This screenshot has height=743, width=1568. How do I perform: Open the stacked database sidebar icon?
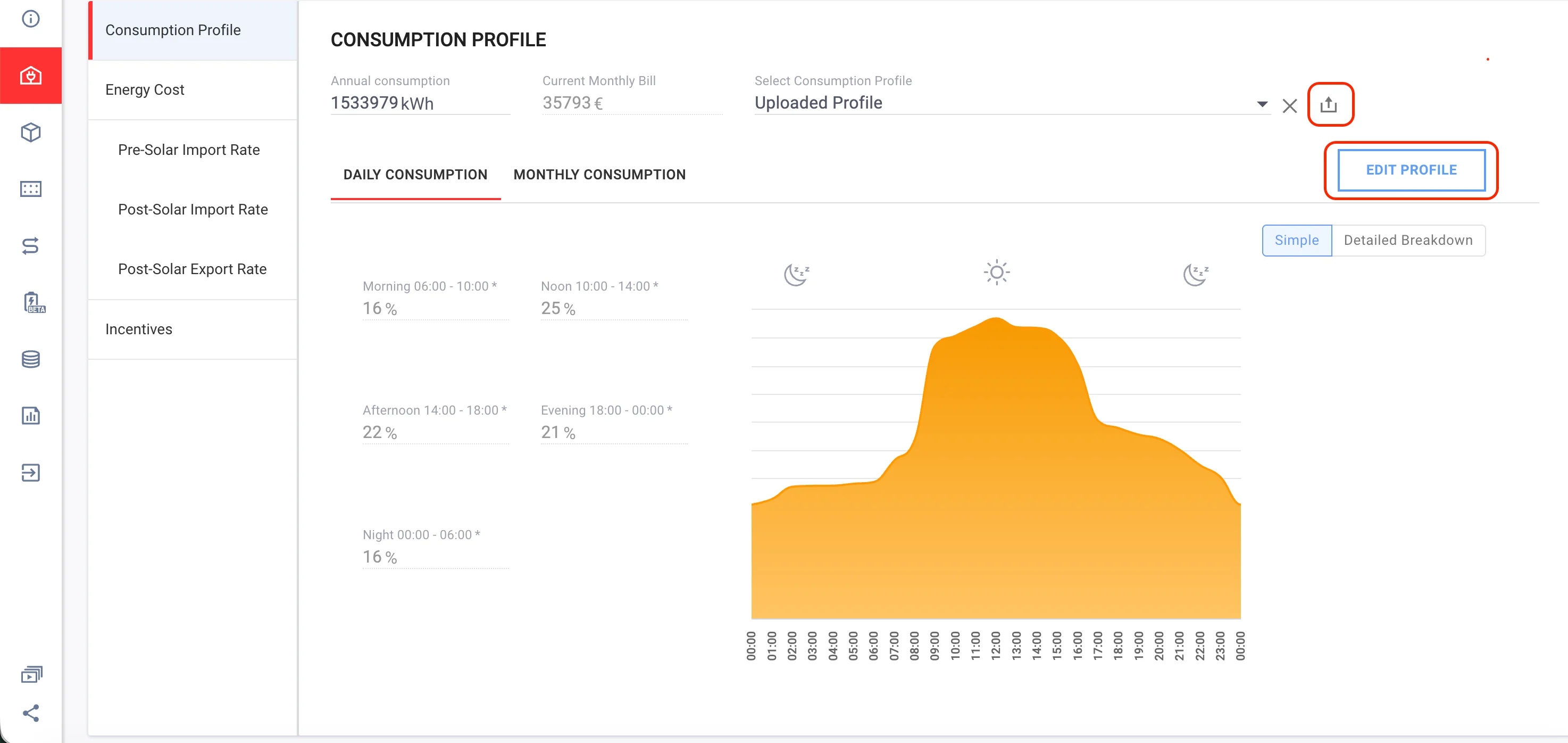pyautogui.click(x=30, y=359)
